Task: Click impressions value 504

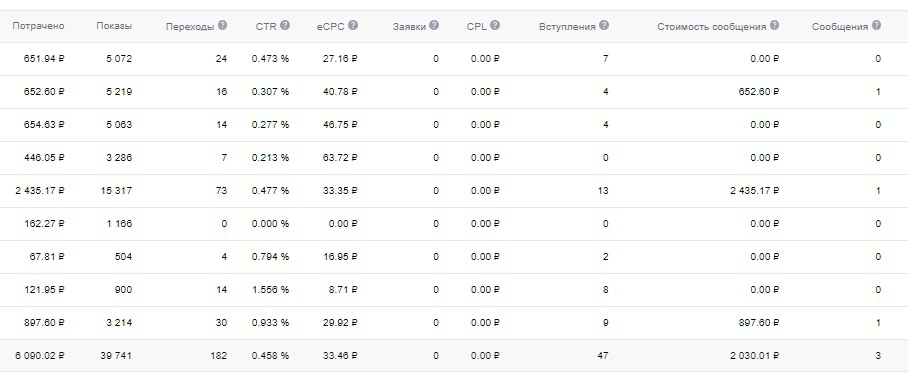Action: point(124,256)
